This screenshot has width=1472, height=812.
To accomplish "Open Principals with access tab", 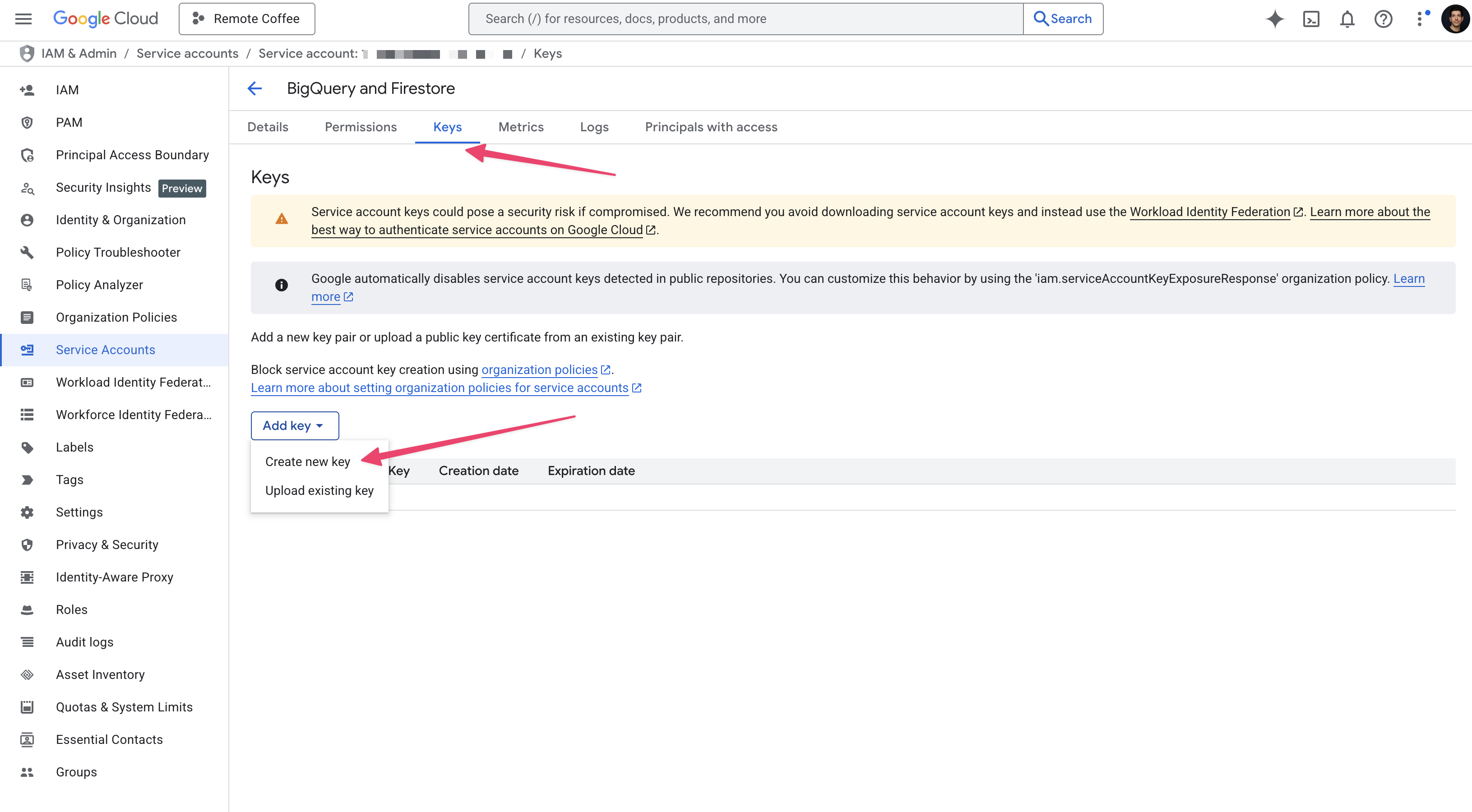I will pos(711,127).
